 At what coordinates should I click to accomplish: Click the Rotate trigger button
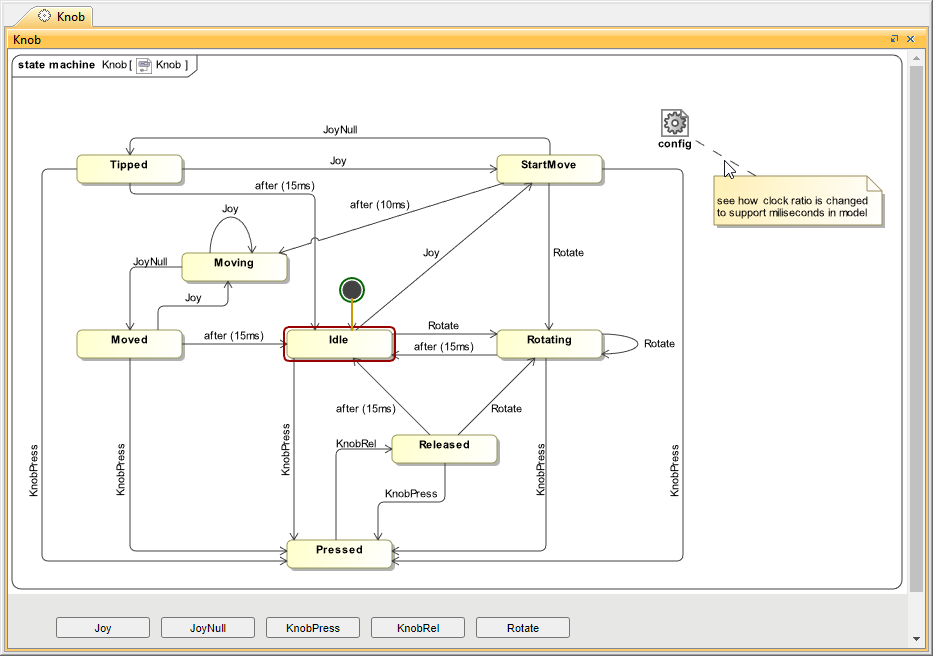click(x=522, y=628)
